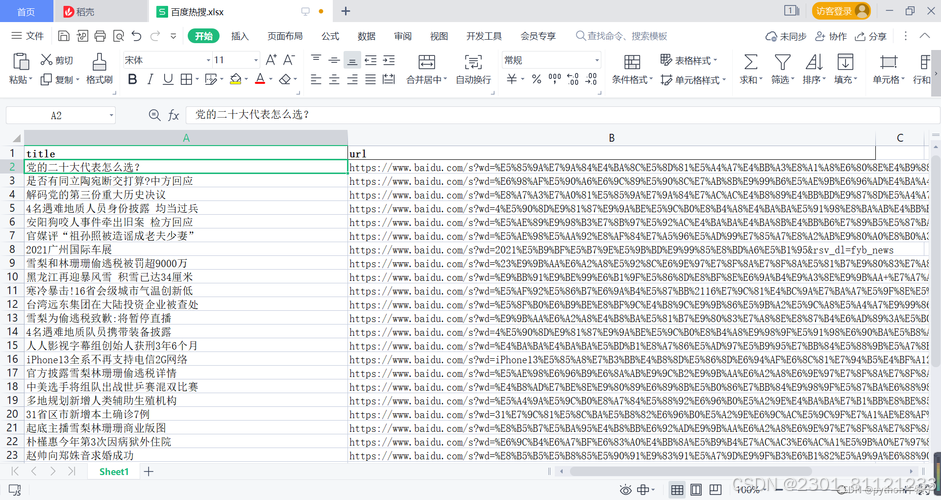Click the Cell (单元格) ribbon icon
The width and height of the screenshot is (941, 500).
point(888,69)
